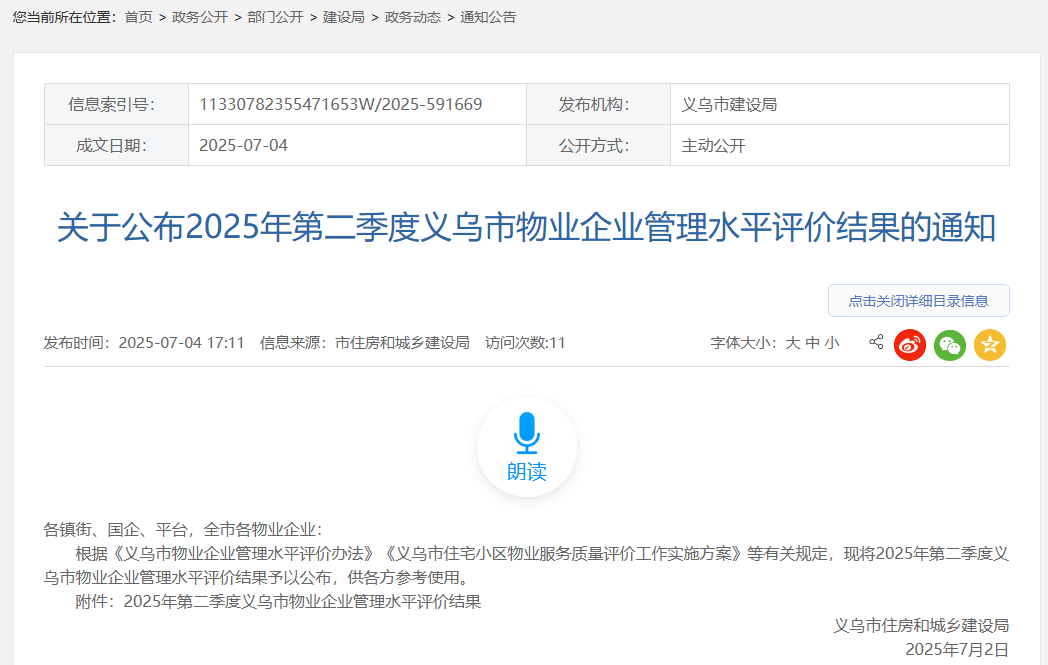Go to 通知公告 breadcrumb
The height and width of the screenshot is (665, 1048).
(x=488, y=17)
